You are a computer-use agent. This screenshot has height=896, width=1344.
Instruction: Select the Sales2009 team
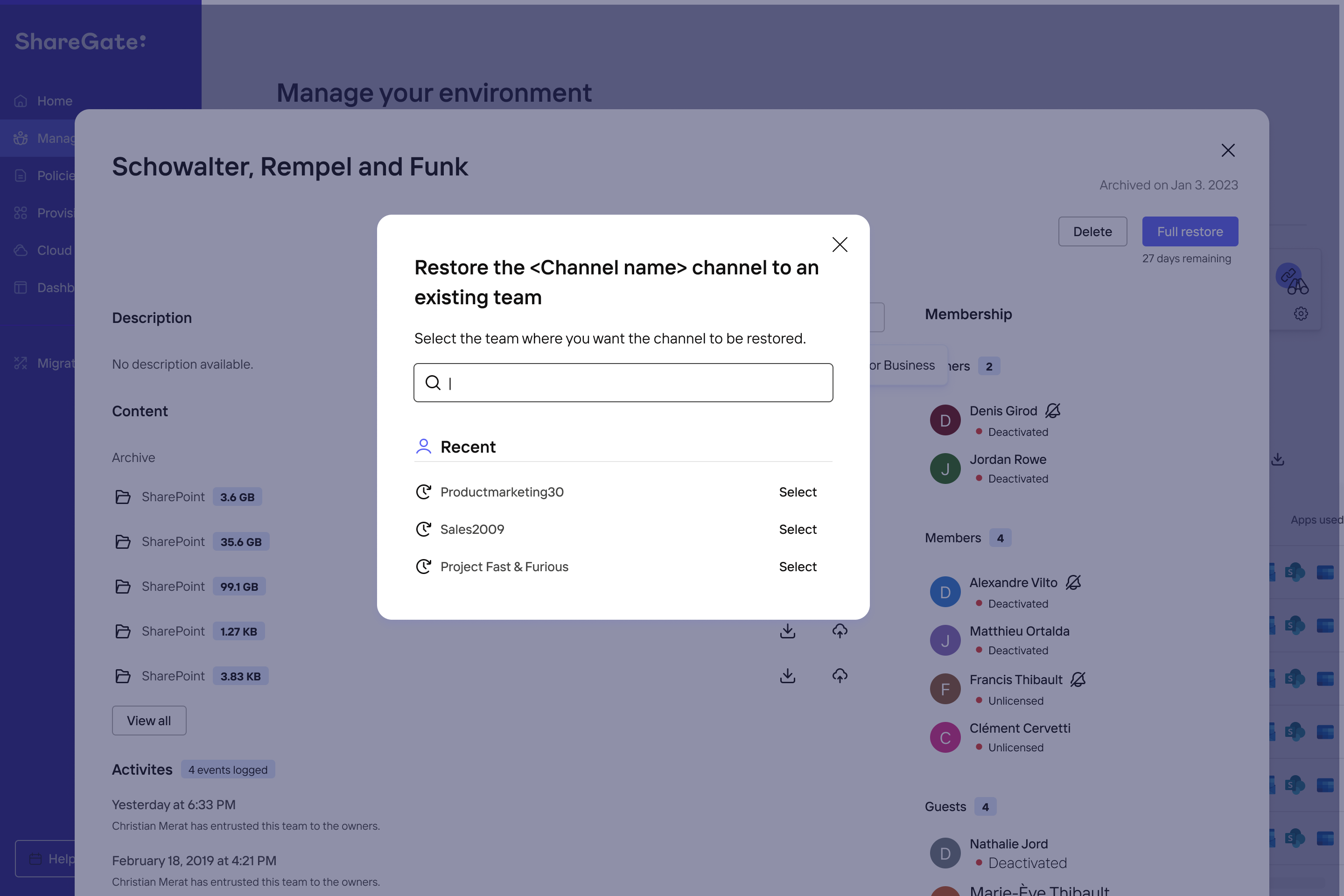[797, 529]
